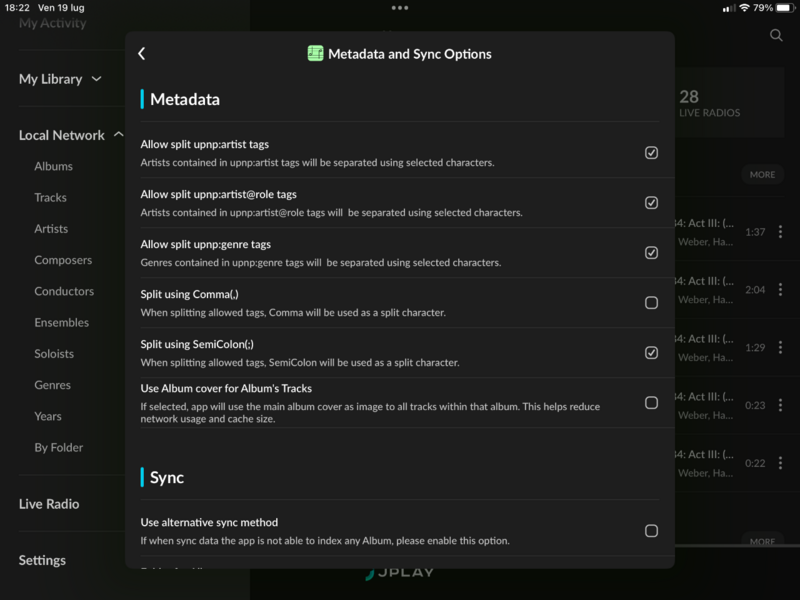Enable Split using Comma checkbox
The image size is (800, 600).
(x=651, y=303)
